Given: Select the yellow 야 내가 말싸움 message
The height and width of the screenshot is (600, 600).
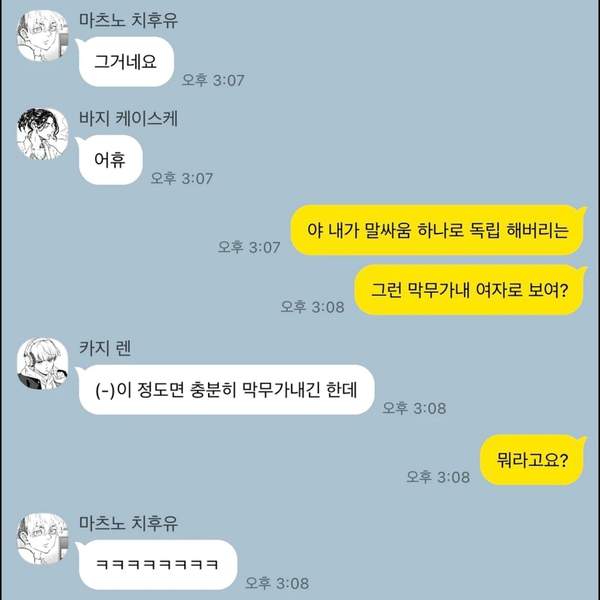Looking at the screenshot, I should point(438,230).
